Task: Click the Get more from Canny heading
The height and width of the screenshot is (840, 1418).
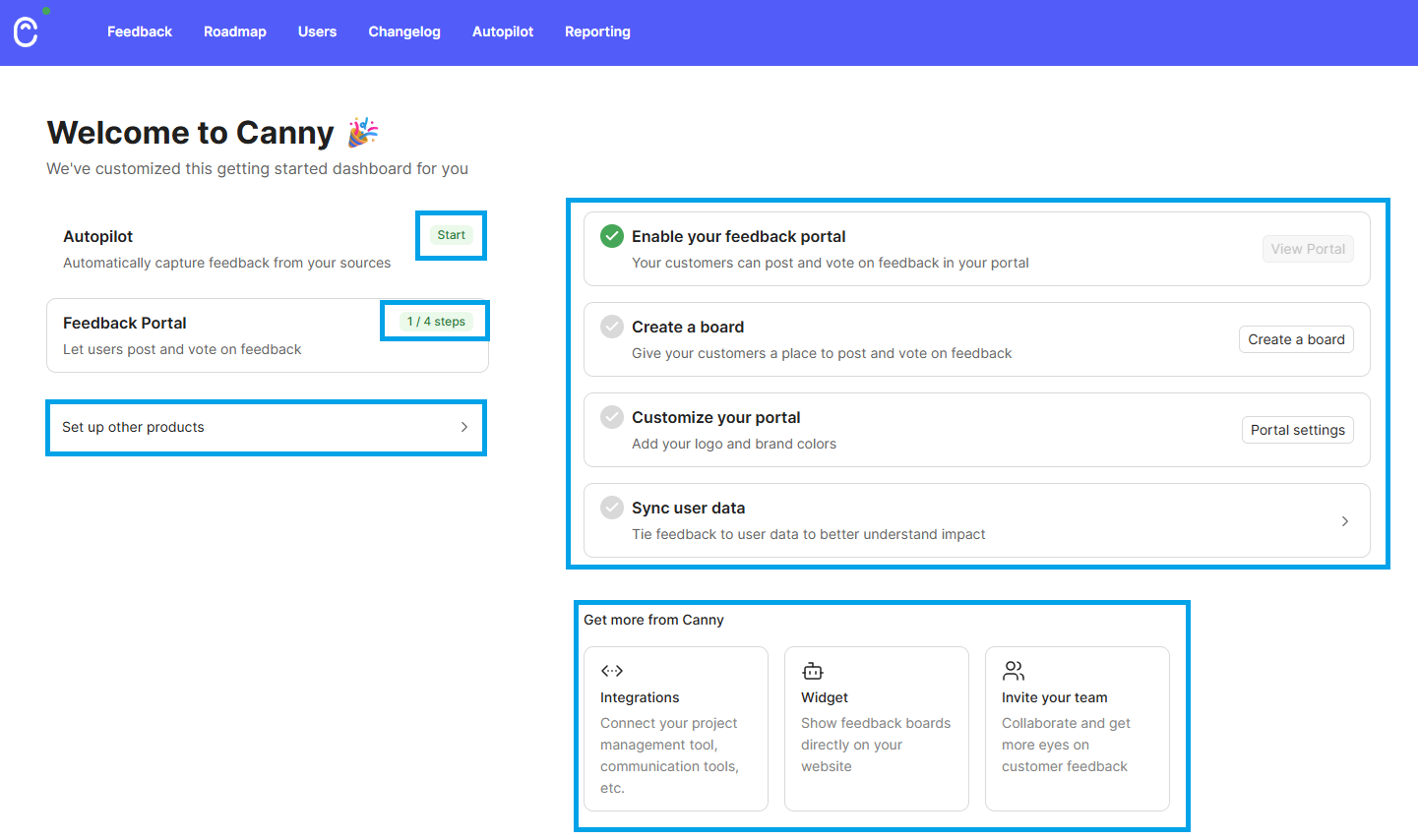Action: pos(653,620)
